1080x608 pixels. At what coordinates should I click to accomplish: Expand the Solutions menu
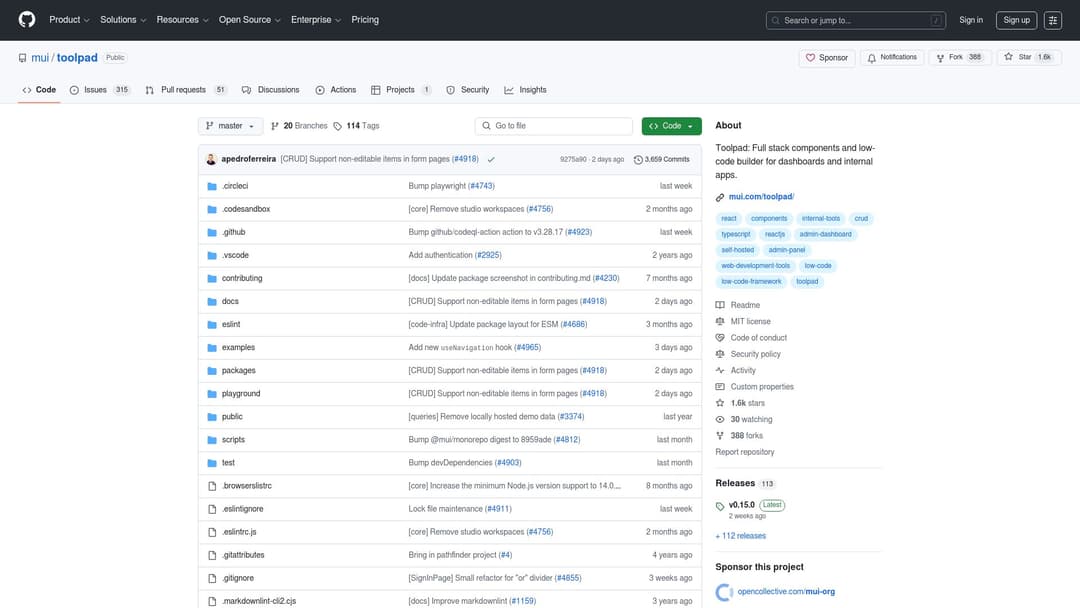click(x=123, y=20)
